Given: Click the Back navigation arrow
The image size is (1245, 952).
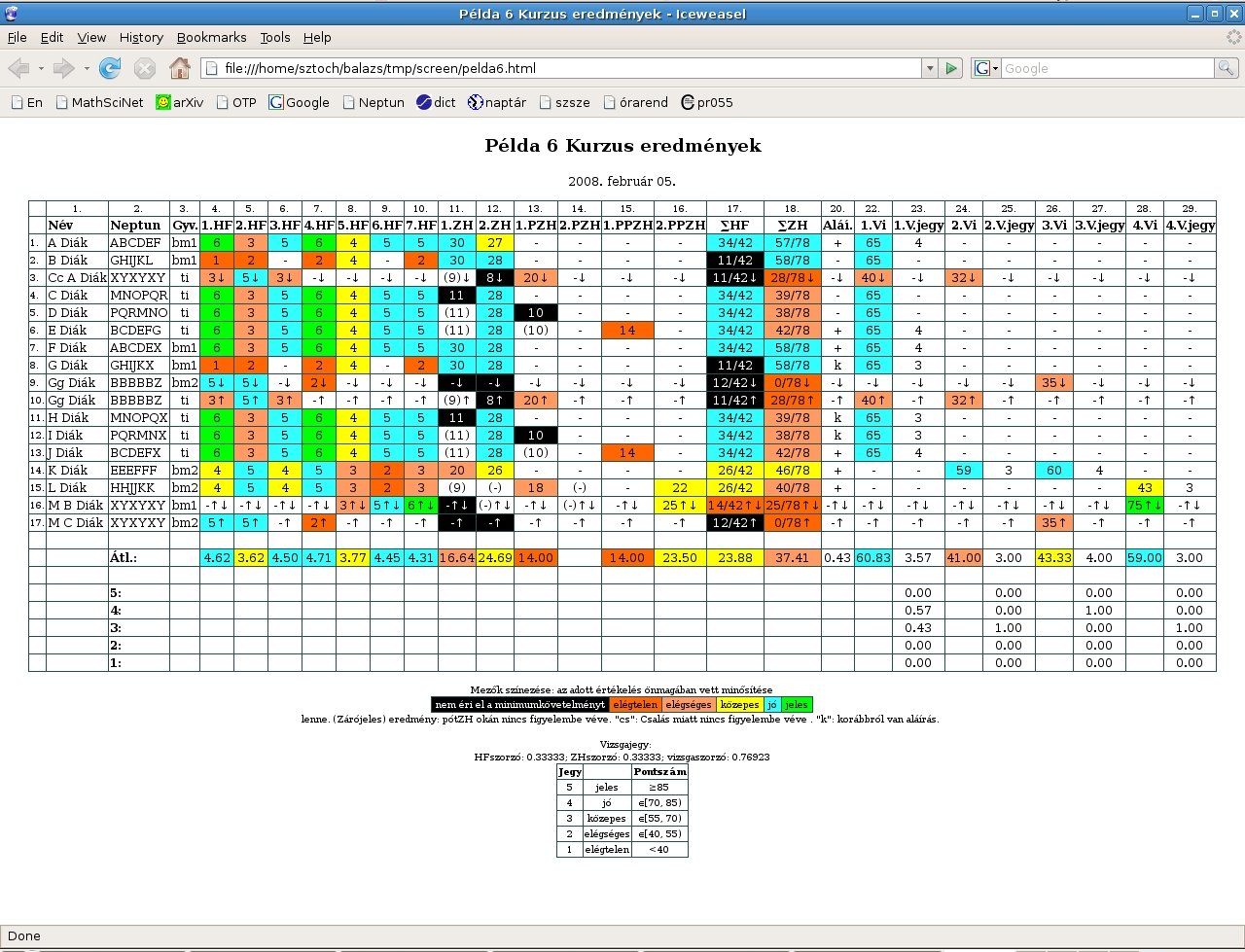Looking at the screenshot, I should (x=19, y=69).
